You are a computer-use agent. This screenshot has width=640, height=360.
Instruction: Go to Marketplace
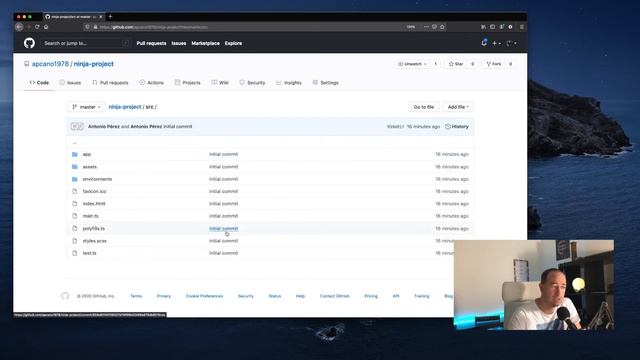pyautogui.click(x=205, y=43)
